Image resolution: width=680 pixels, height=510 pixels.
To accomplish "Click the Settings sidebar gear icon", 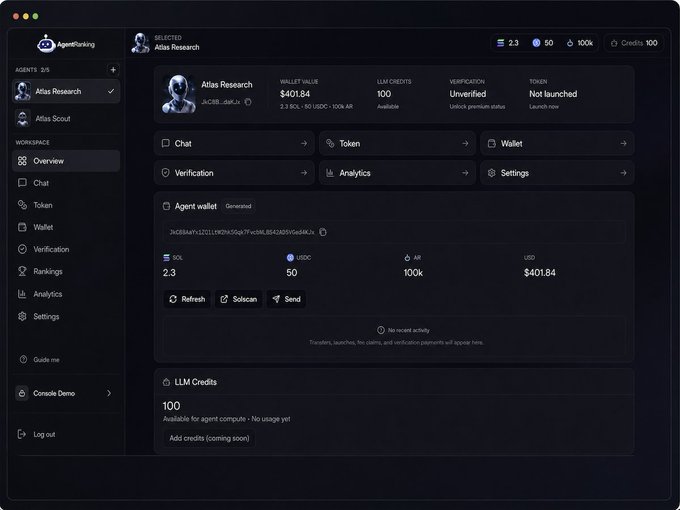I will [22, 317].
